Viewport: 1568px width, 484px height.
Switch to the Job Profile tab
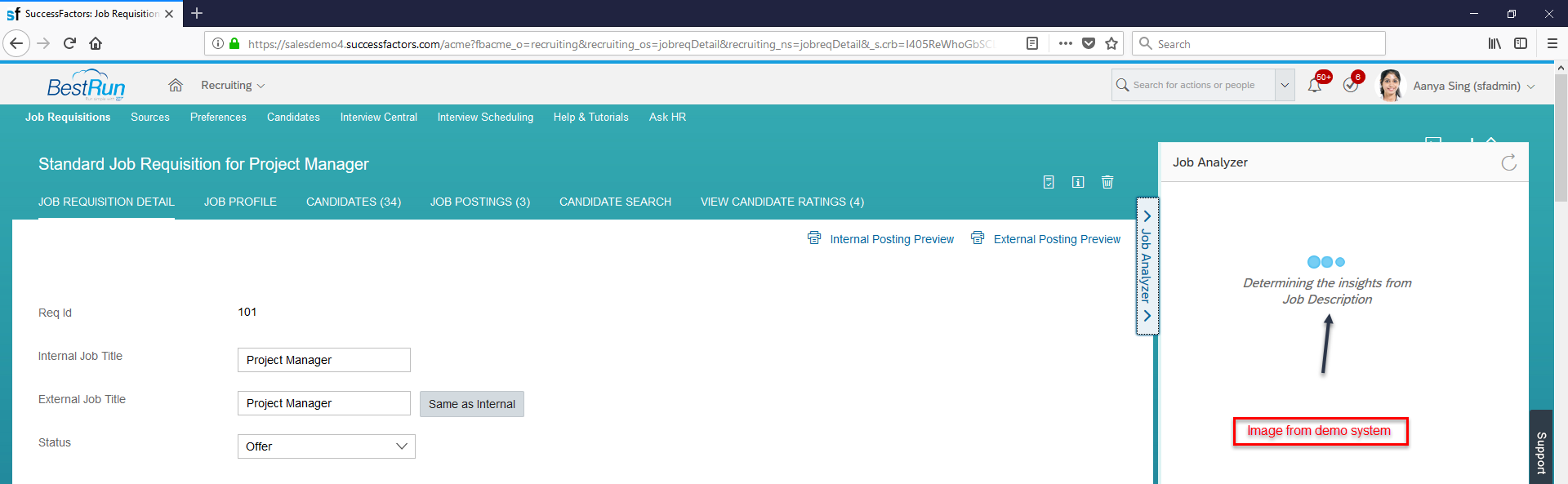click(x=240, y=202)
